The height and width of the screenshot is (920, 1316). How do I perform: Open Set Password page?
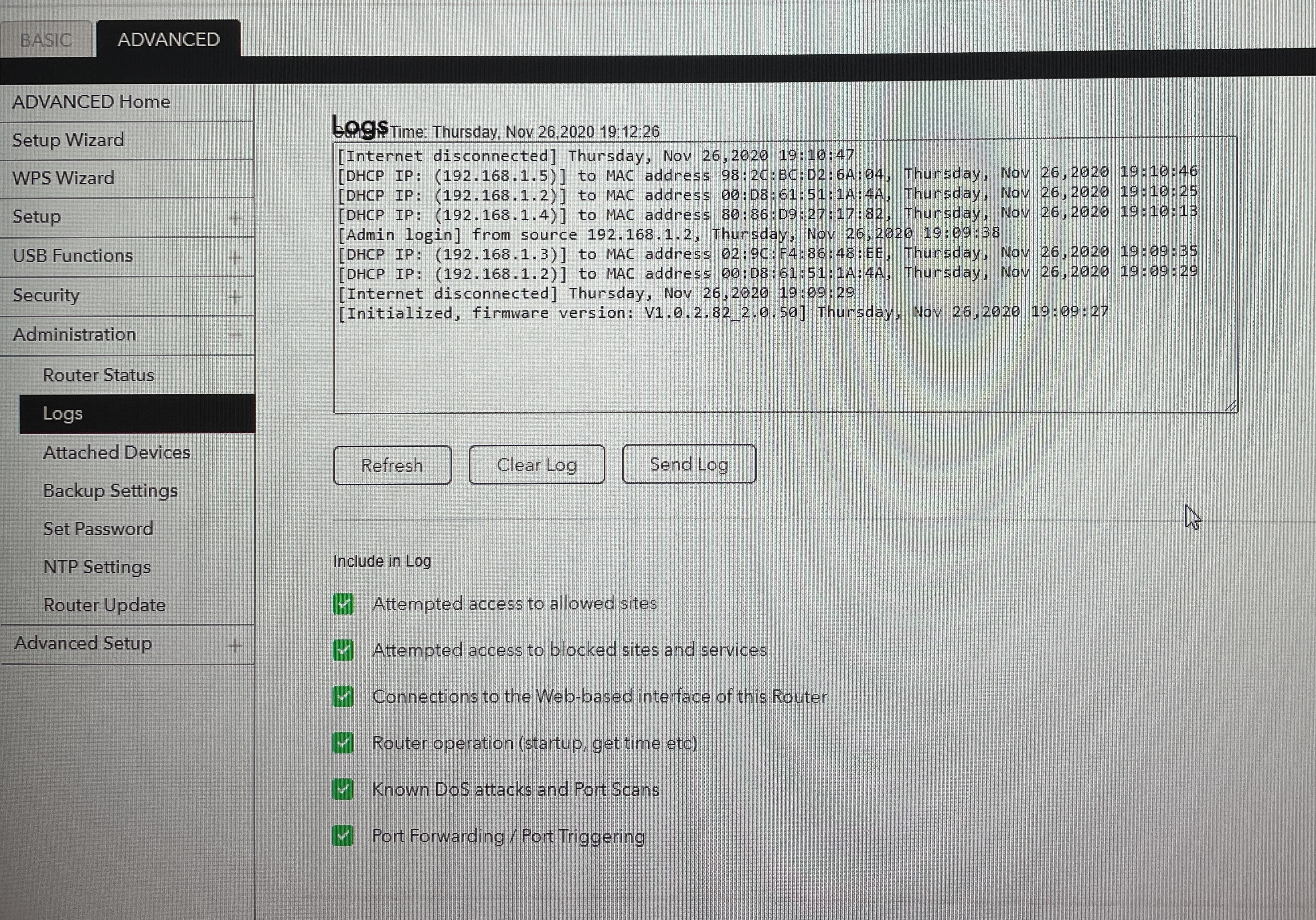click(98, 528)
